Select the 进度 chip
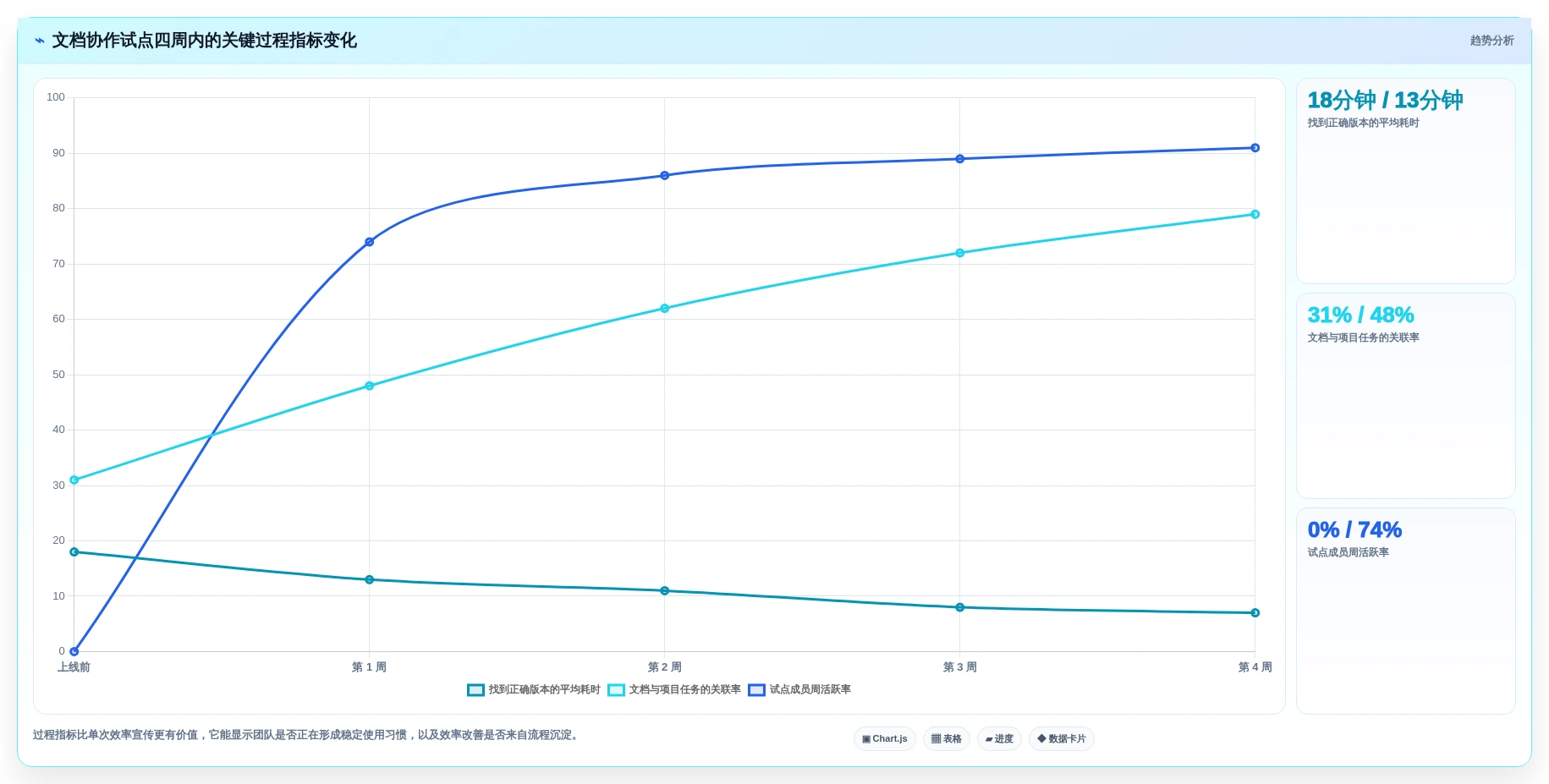1549x784 pixels. [999, 739]
